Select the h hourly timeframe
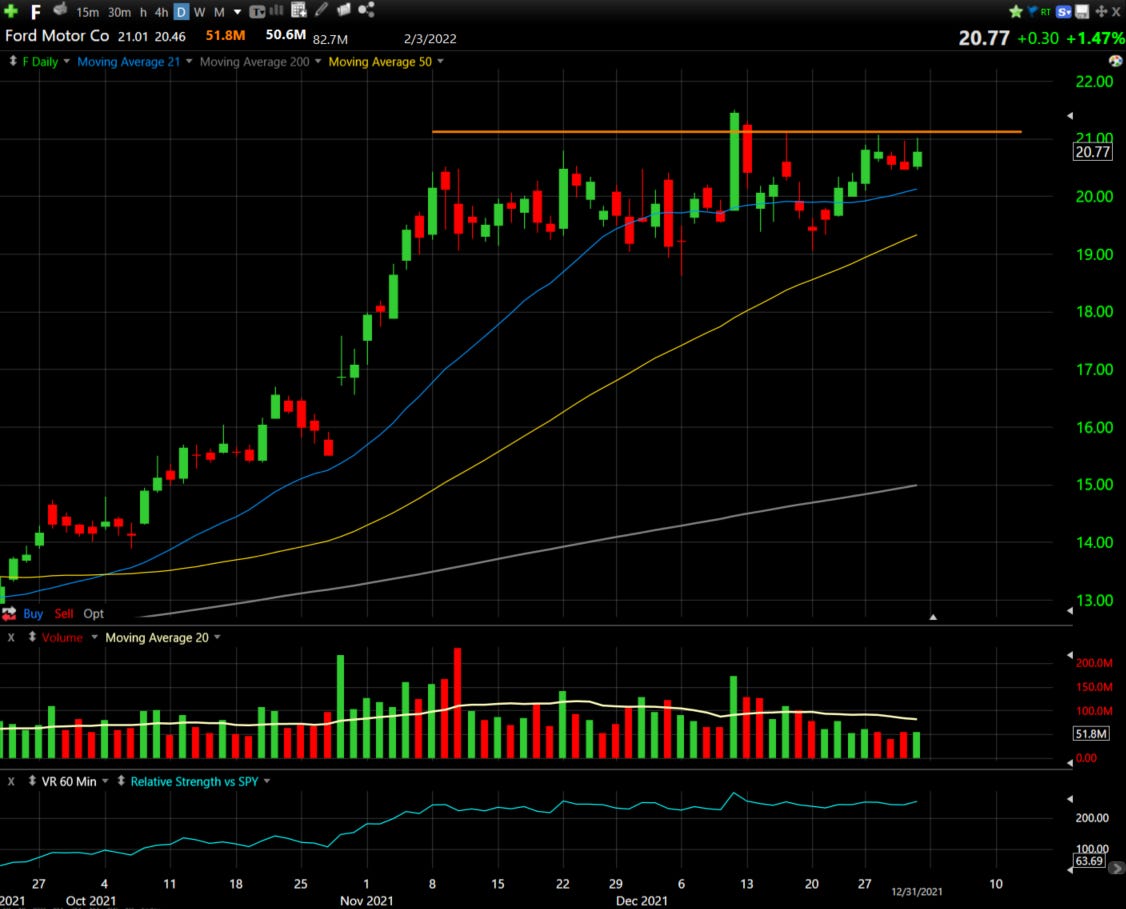Image resolution: width=1126 pixels, height=909 pixels. click(x=143, y=12)
